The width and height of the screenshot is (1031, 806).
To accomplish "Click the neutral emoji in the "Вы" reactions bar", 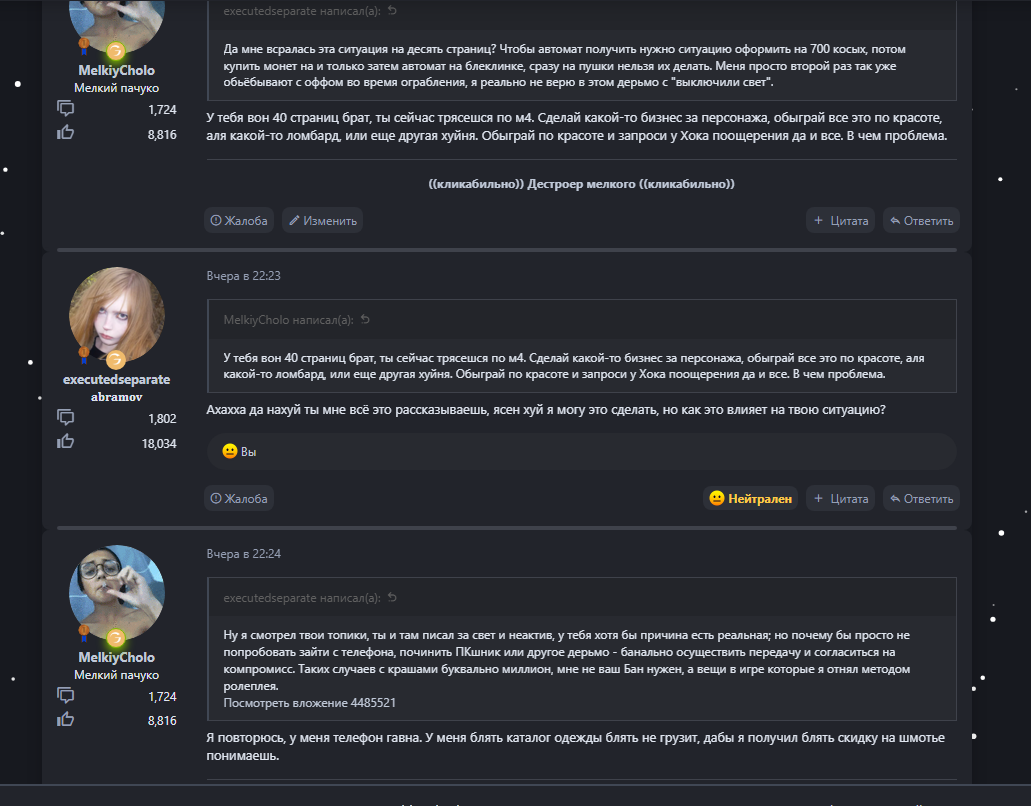I will pos(230,452).
